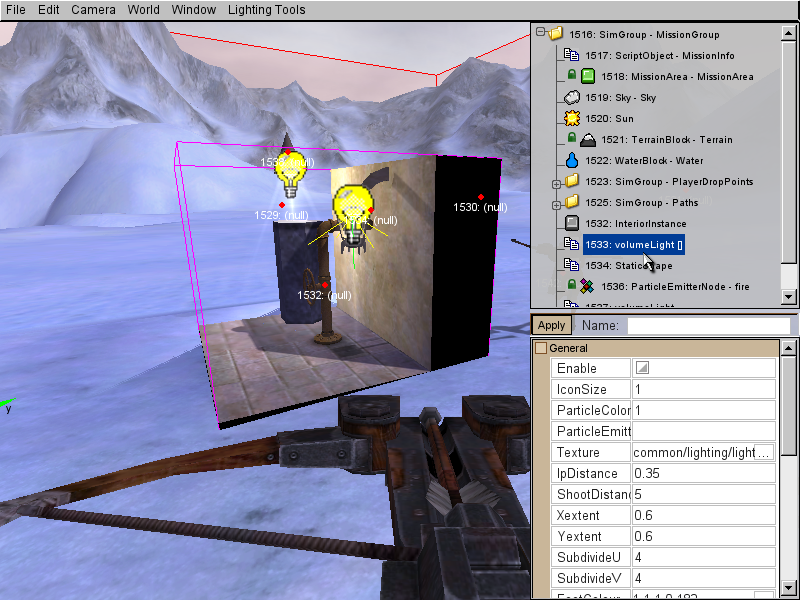Click the ScriptObject MissionInfo document icon
Viewport: 800px width, 600px height.
(x=573, y=55)
